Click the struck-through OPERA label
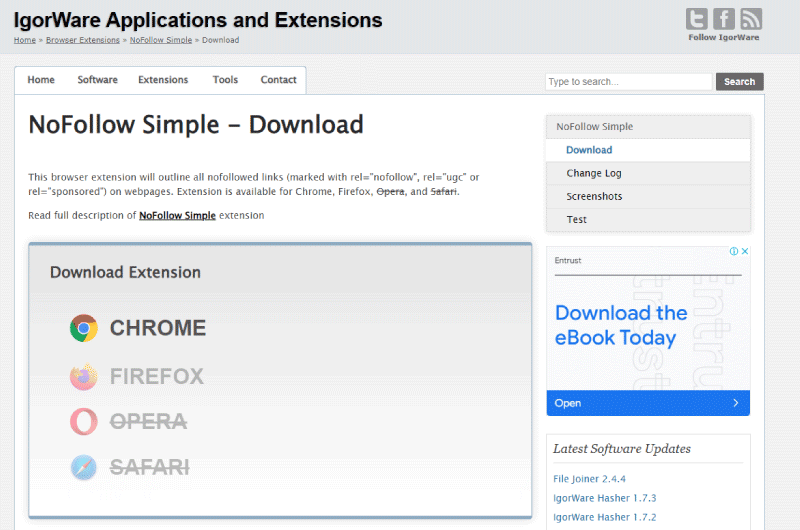The width and height of the screenshot is (800, 530). pyautogui.click(x=148, y=422)
